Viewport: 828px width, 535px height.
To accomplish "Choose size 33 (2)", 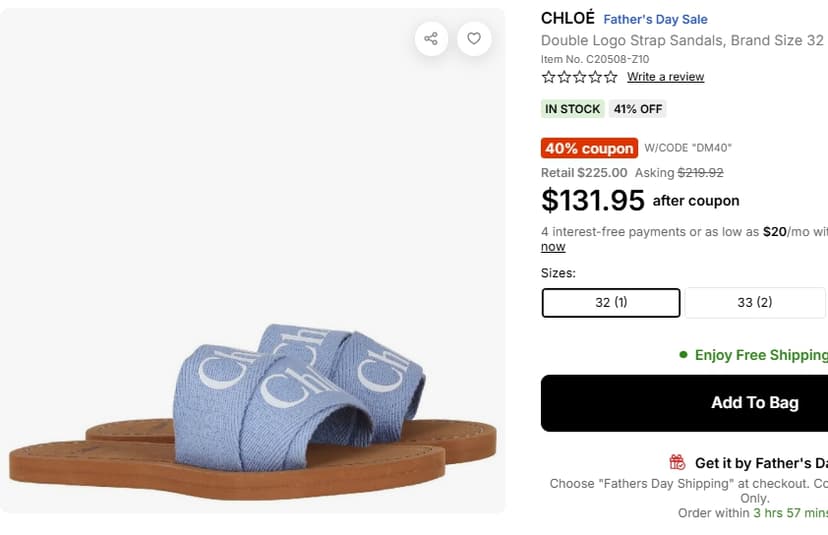I will pos(755,303).
